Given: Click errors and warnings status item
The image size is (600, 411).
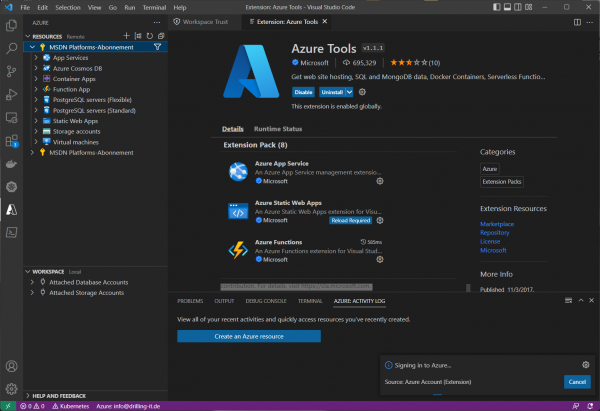Looking at the screenshot, I should [x=32, y=406].
